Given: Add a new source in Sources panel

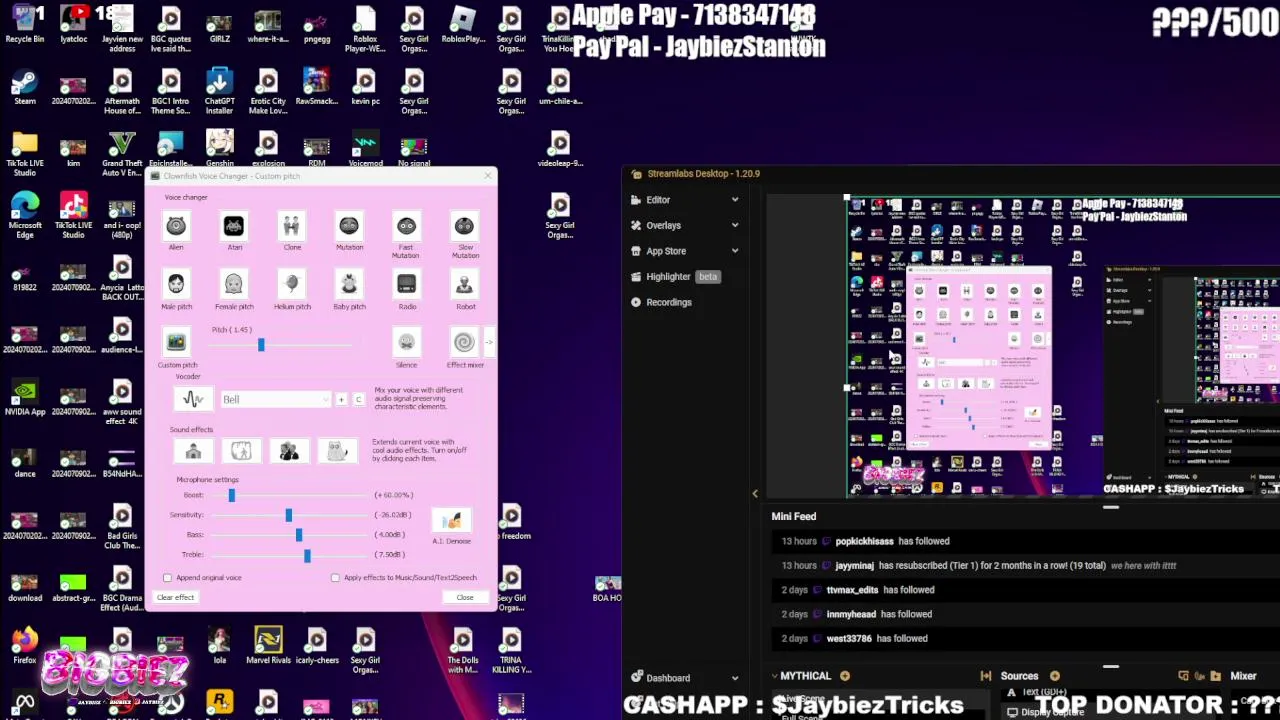Looking at the screenshot, I should pyautogui.click(x=1055, y=676).
